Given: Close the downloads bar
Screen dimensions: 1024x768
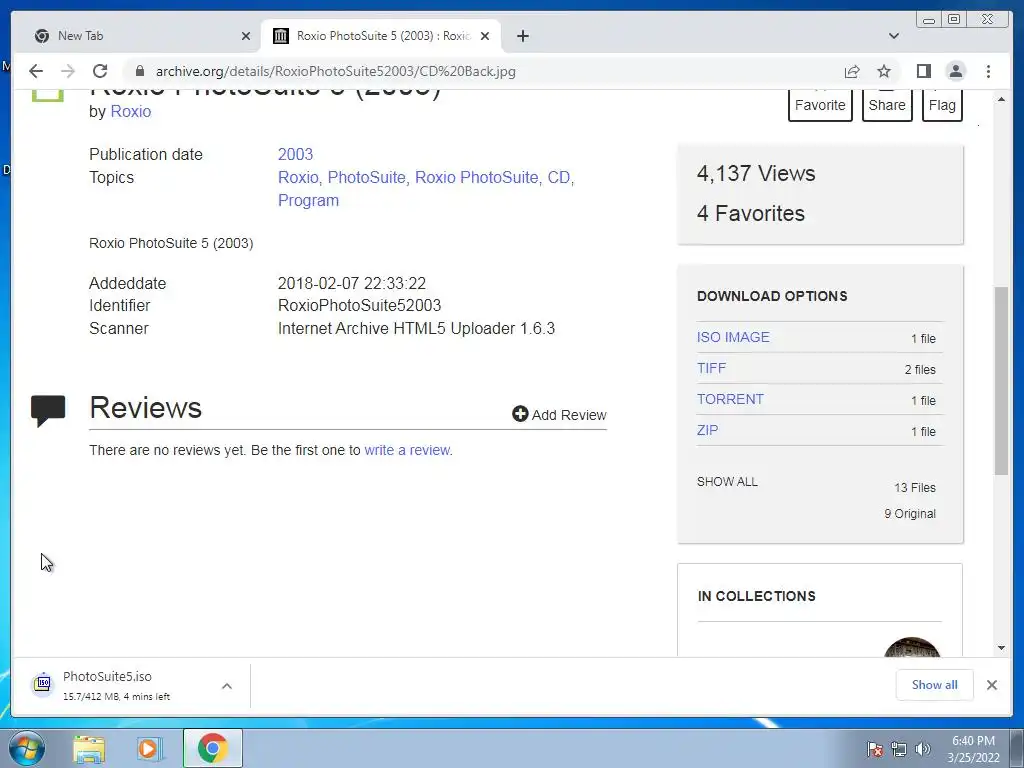Looking at the screenshot, I should pos(991,685).
